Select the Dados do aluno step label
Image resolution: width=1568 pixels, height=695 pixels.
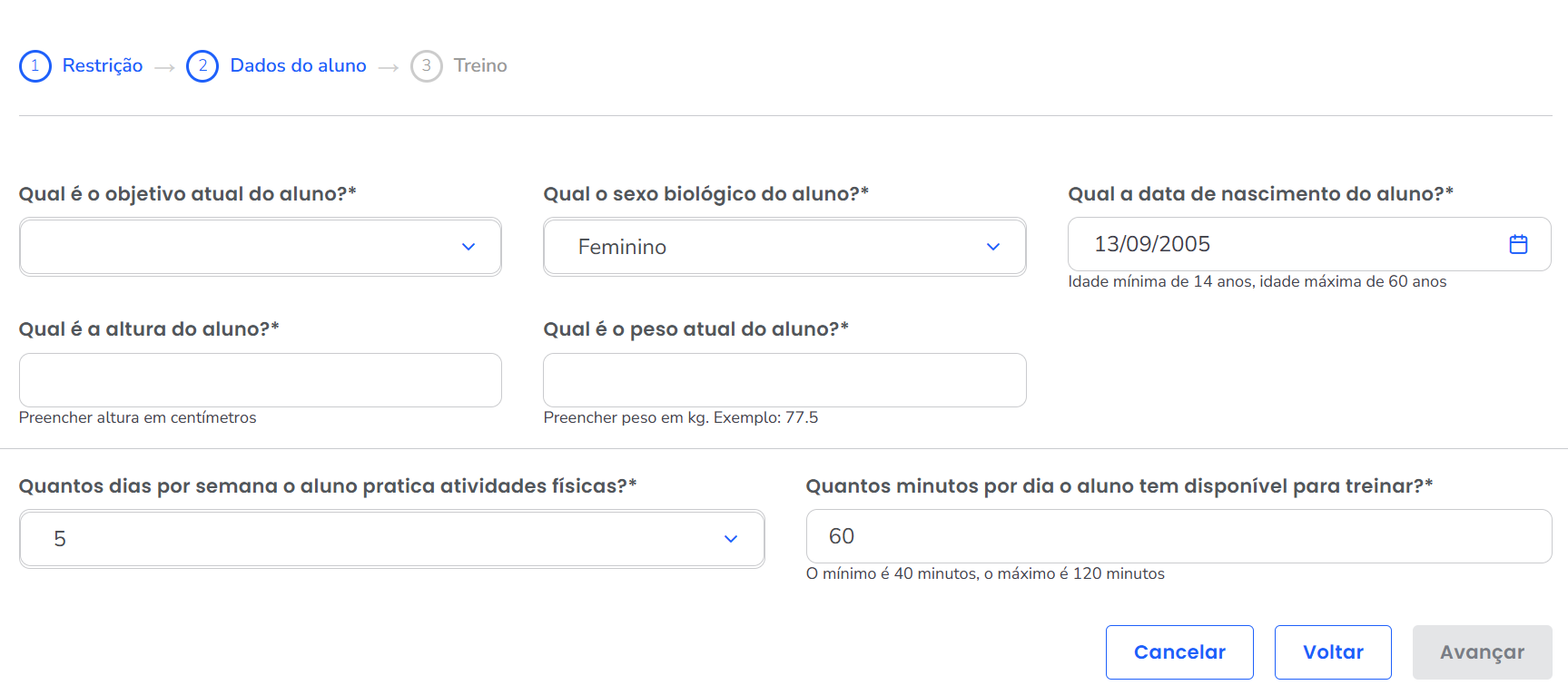click(x=298, y=66)
